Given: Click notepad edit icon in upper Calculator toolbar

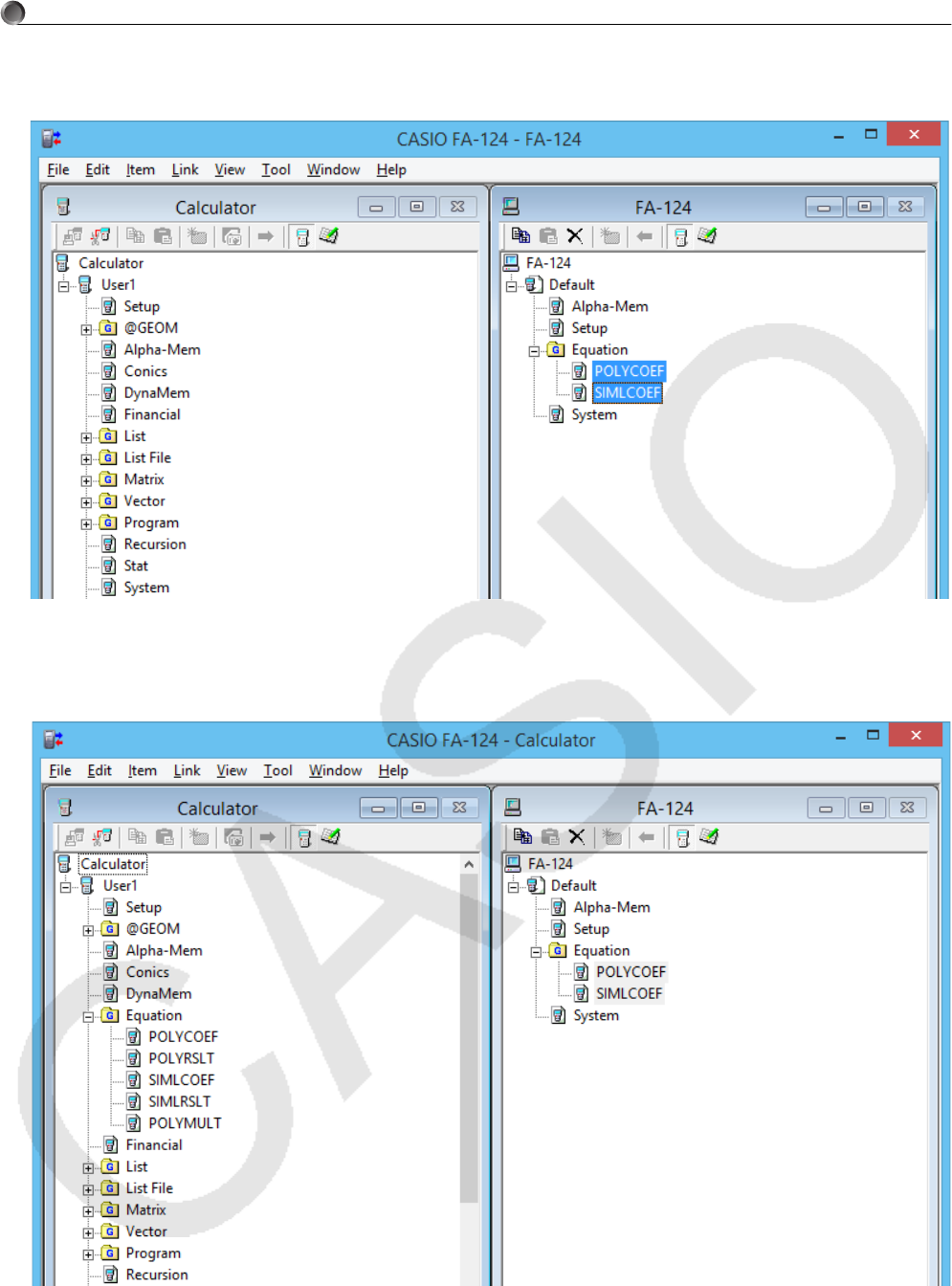Looking at the screenshot, I should [329, 235].
